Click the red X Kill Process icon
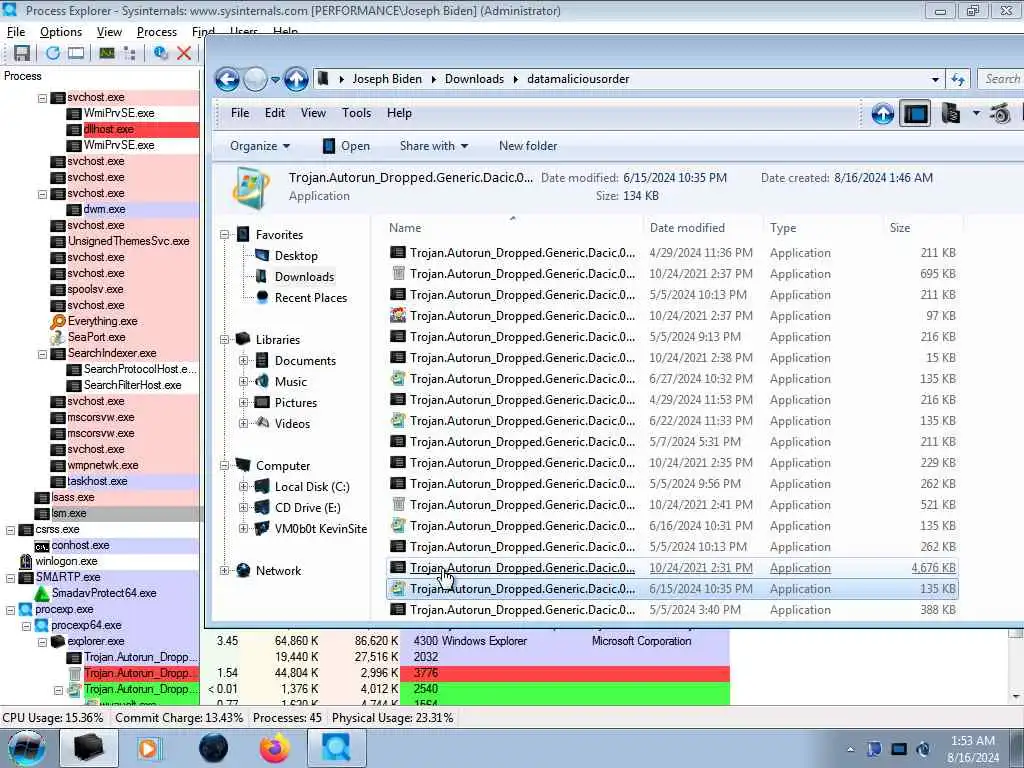 [184, 54]
